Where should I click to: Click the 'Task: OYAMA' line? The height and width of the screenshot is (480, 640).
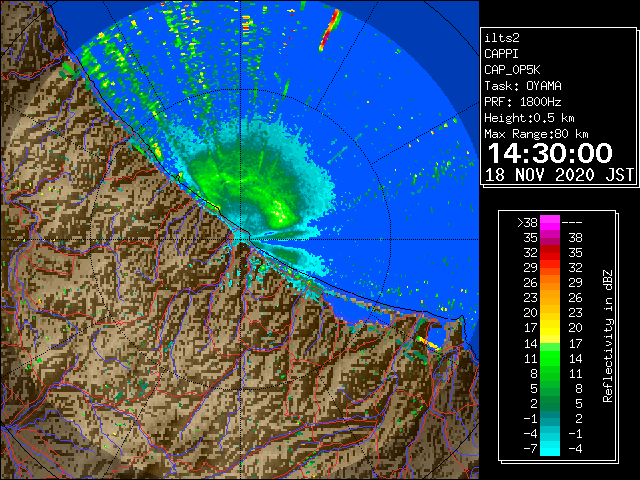[523, 86]
